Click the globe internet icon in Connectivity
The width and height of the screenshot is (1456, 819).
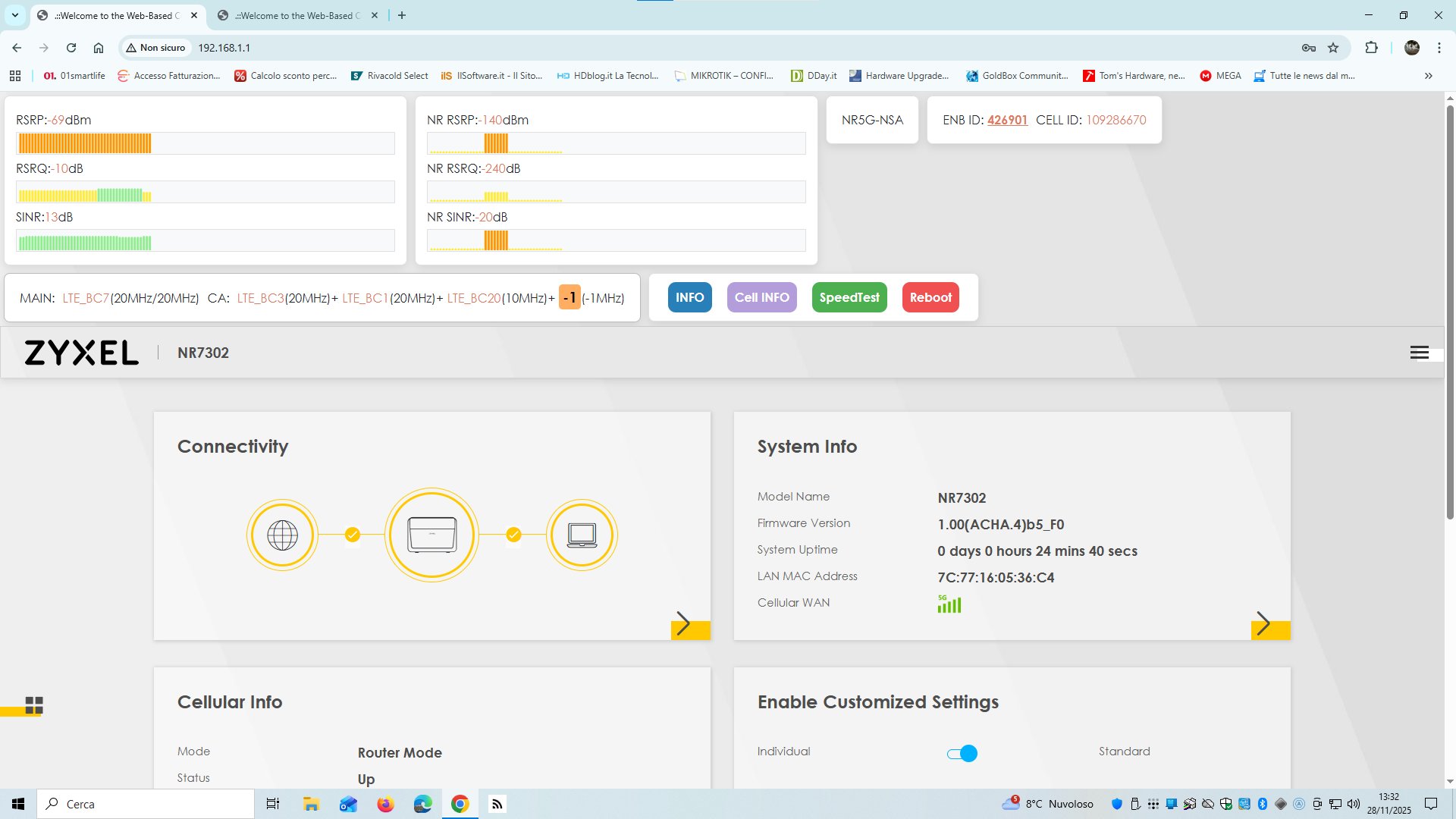(282, 535)
